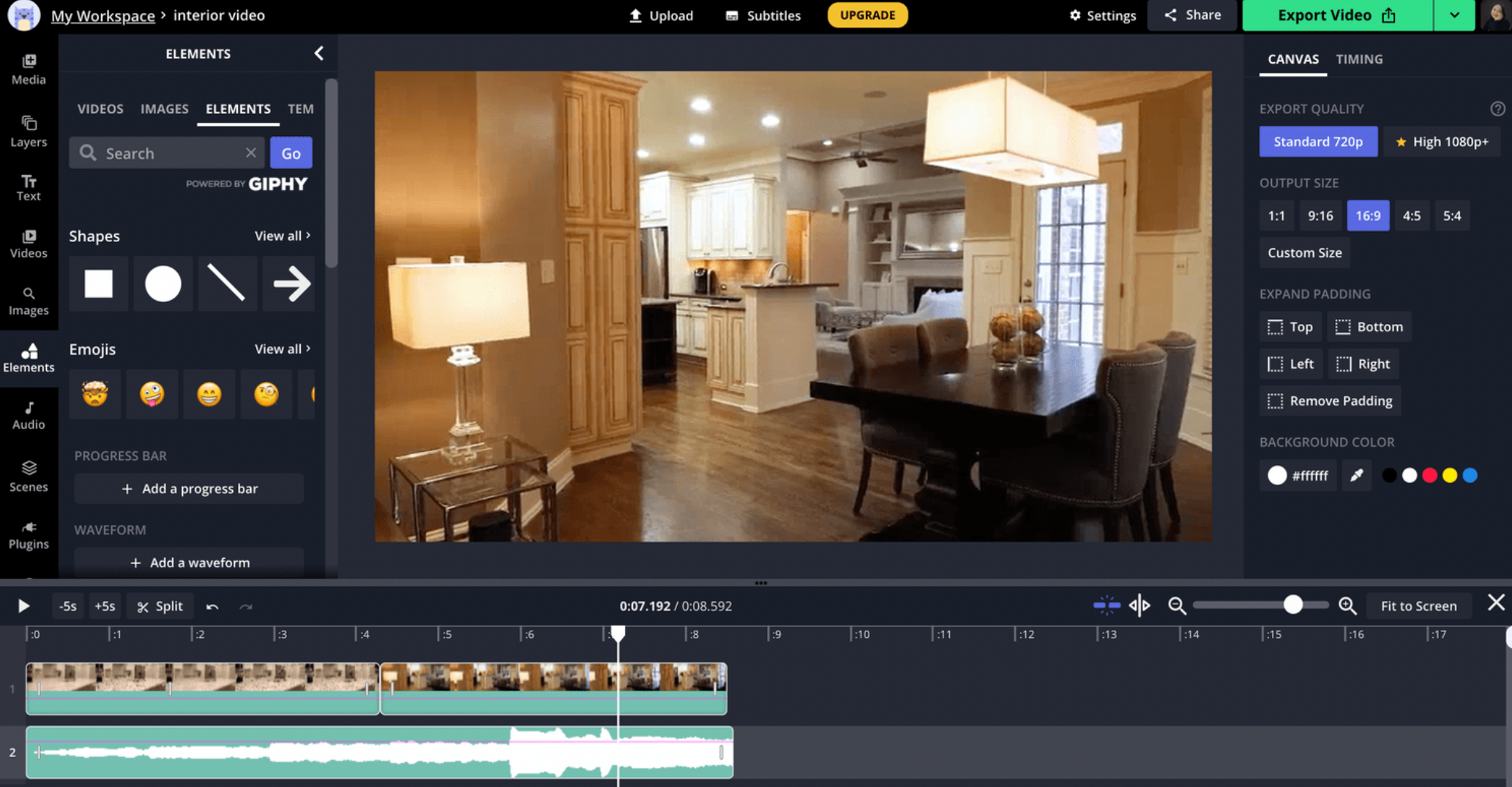Open the Share dialog
Viewport: 1512px width, 787px height.
[1192, 15]
